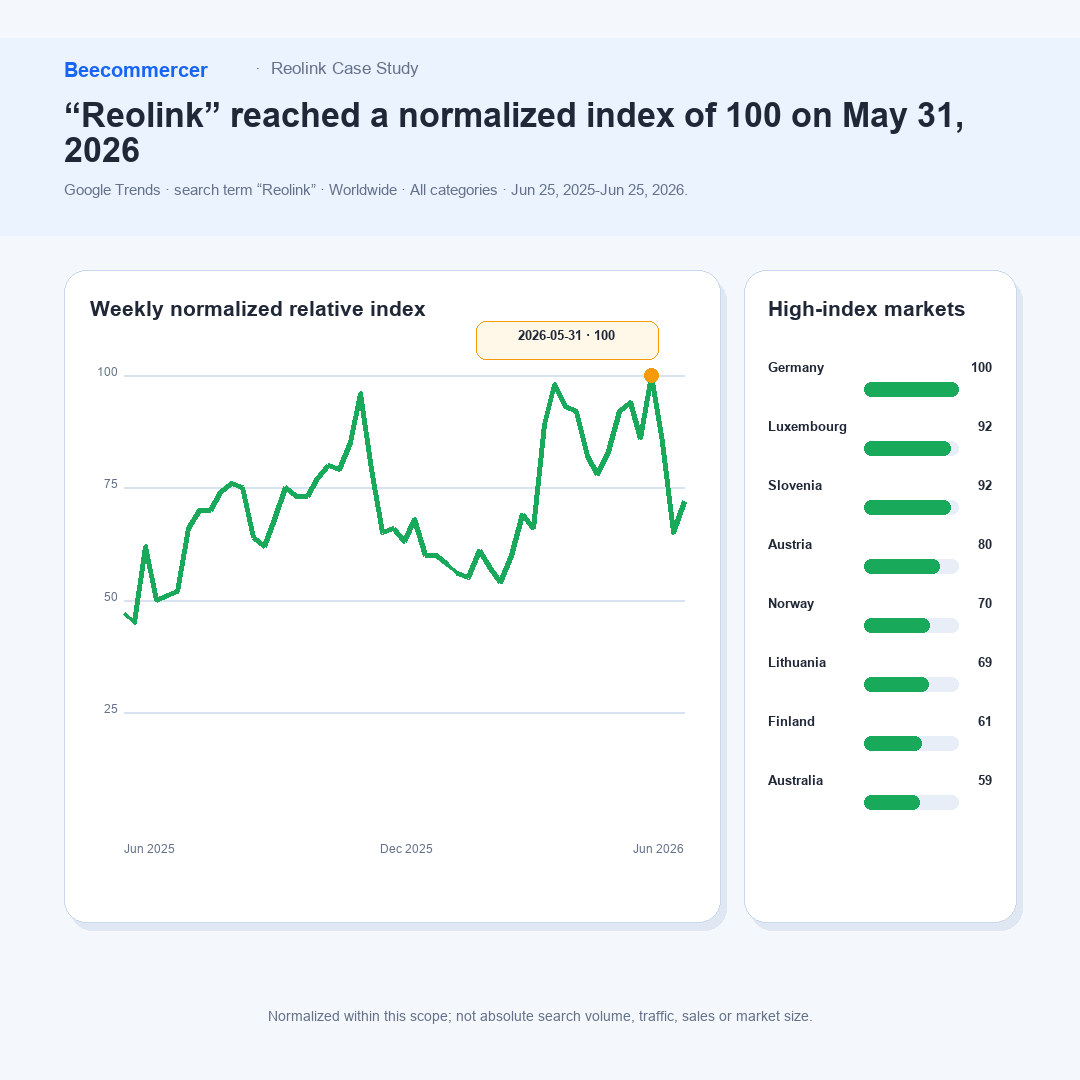
Task: Select the Luxembourg market label
Action: coord(807,426)
